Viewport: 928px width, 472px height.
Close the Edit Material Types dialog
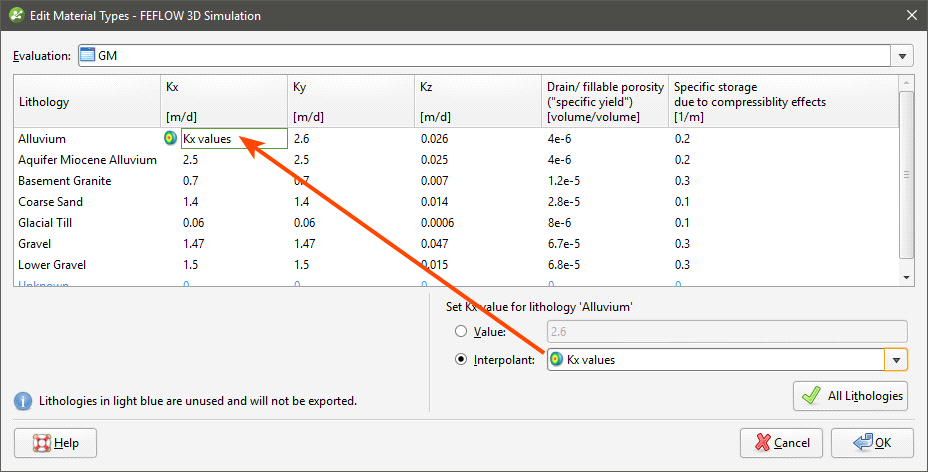(909, 15)
